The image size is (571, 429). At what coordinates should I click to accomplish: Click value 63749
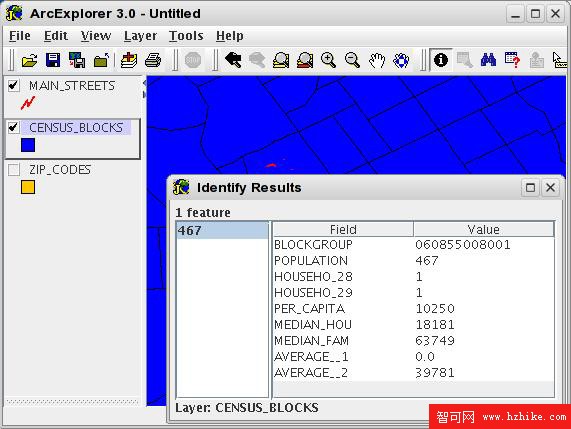click(x=435, y=341)
